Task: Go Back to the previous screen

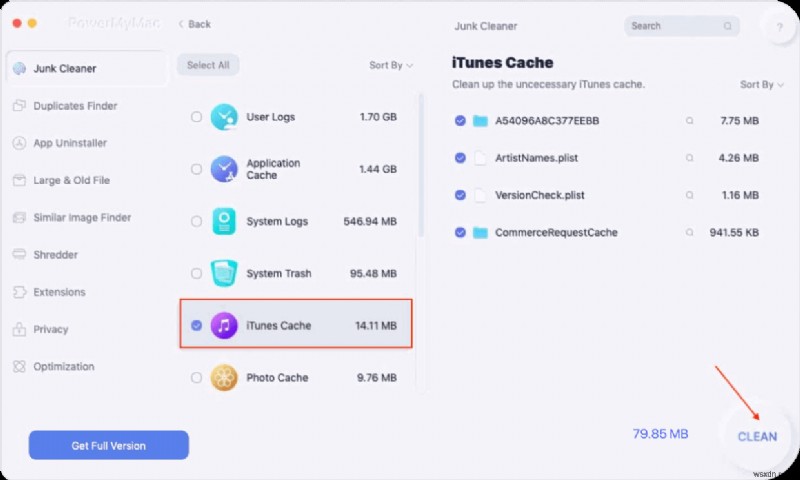Action: click(194, 24)
